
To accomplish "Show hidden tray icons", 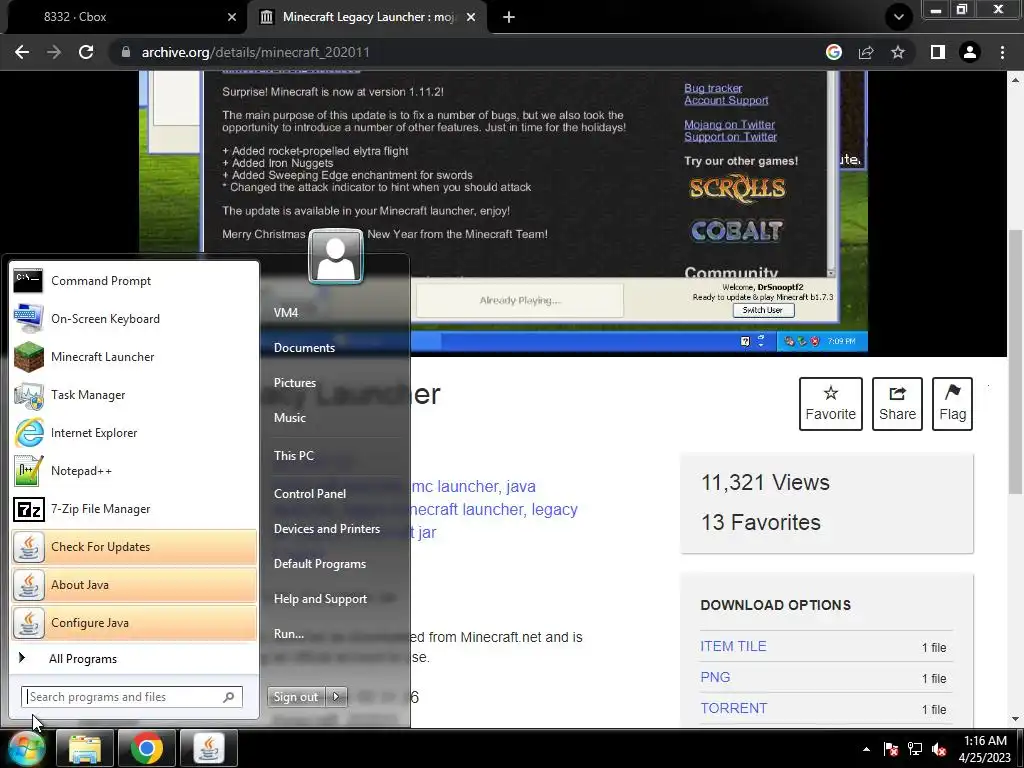I will coord(867,749).
